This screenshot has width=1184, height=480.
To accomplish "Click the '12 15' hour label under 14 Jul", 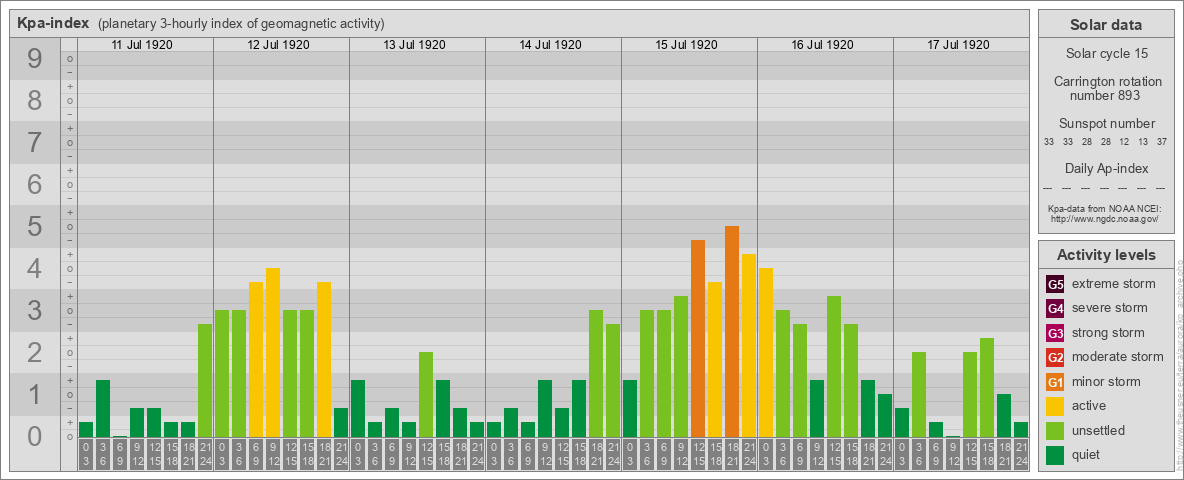I will (562, 455).
